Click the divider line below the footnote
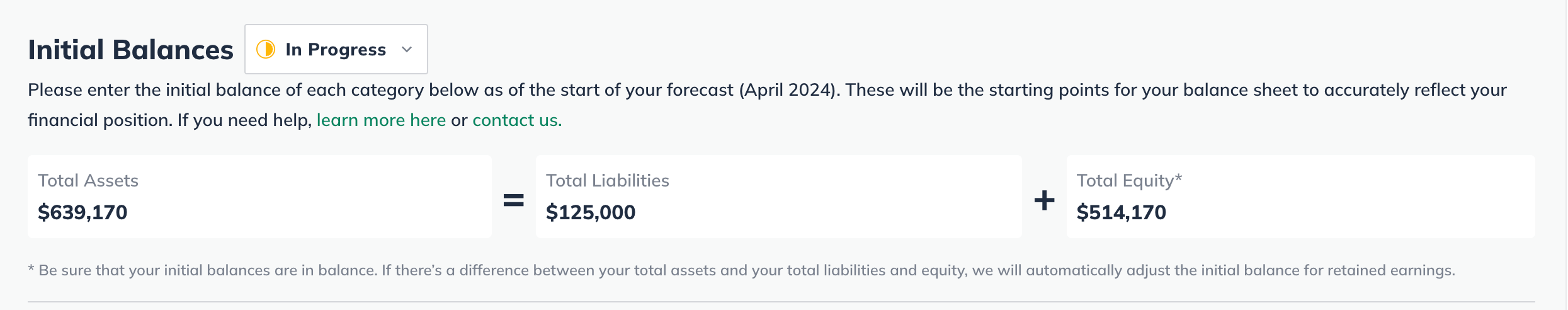Viewport: 1568px width, 310px height. tap(781, 302)
